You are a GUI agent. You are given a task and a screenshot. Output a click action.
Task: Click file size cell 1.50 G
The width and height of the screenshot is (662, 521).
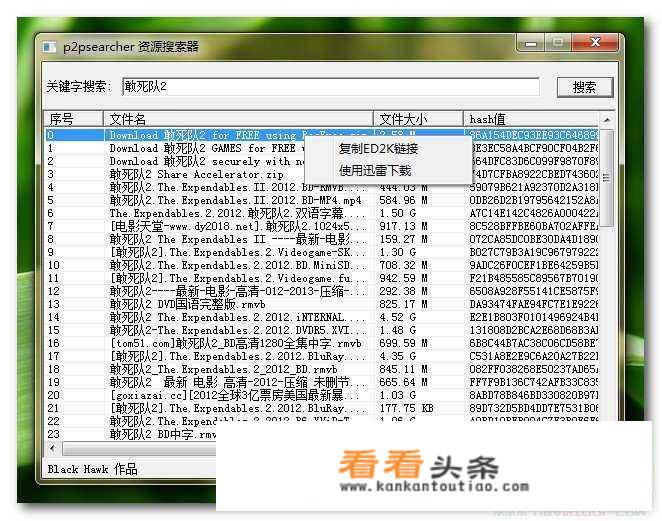coord(397,213)
